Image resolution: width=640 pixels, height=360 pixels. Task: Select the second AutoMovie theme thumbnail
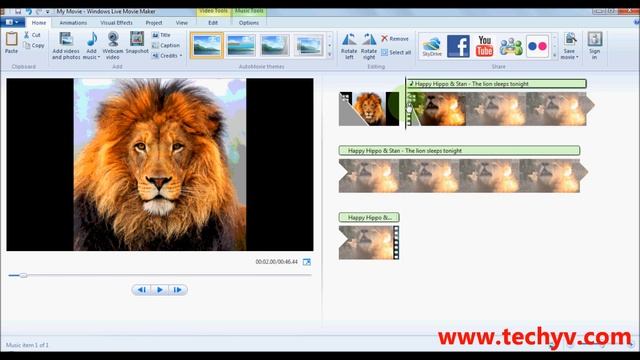tap(241, 45)
